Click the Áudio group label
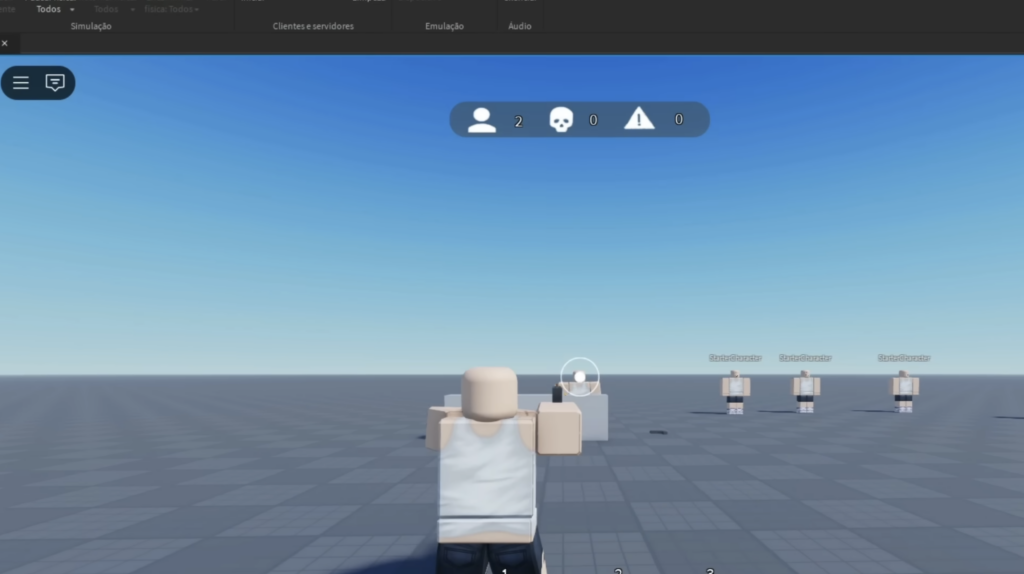1024x574 pixels. coord(520,26)
